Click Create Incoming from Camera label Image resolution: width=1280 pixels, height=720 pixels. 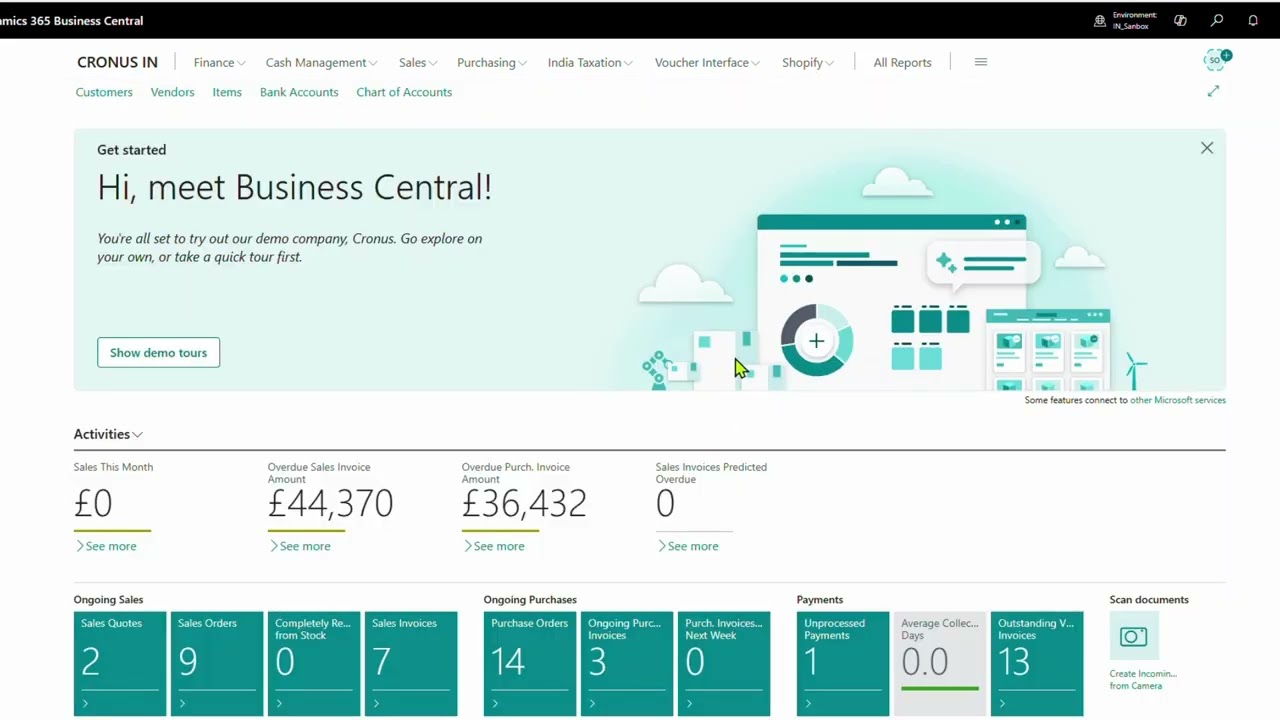(x=1143, y=680)
